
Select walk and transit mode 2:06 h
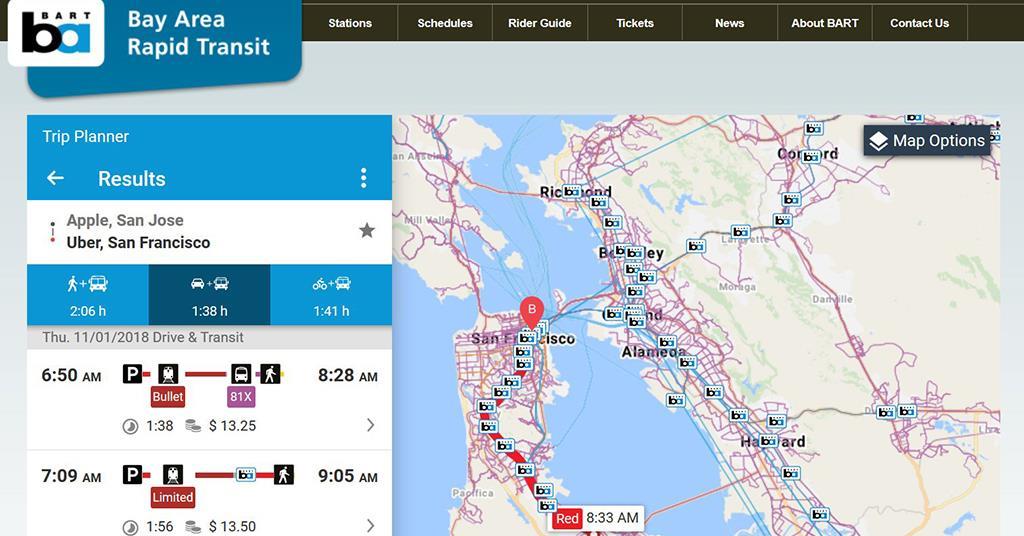click(x=88, y=295)
